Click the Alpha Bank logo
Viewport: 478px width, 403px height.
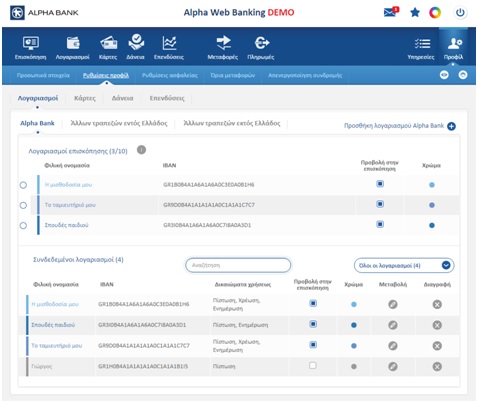[45, 13]
